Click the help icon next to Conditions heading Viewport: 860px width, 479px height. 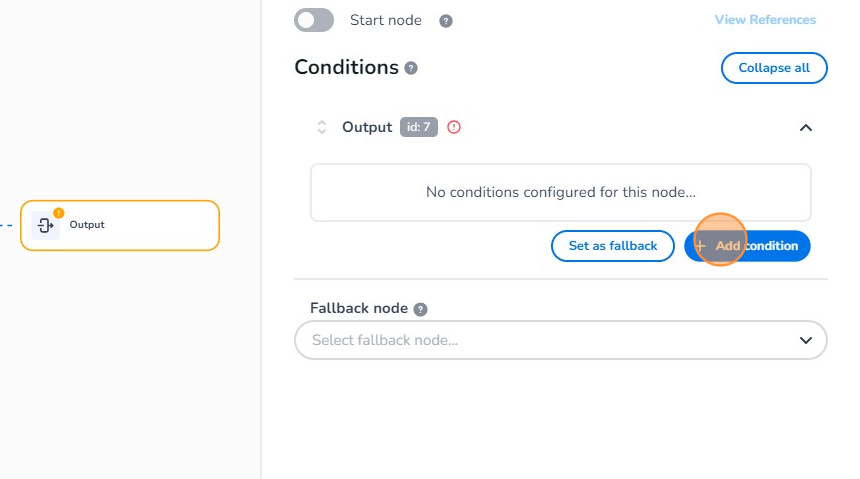[x=410, y=68]
